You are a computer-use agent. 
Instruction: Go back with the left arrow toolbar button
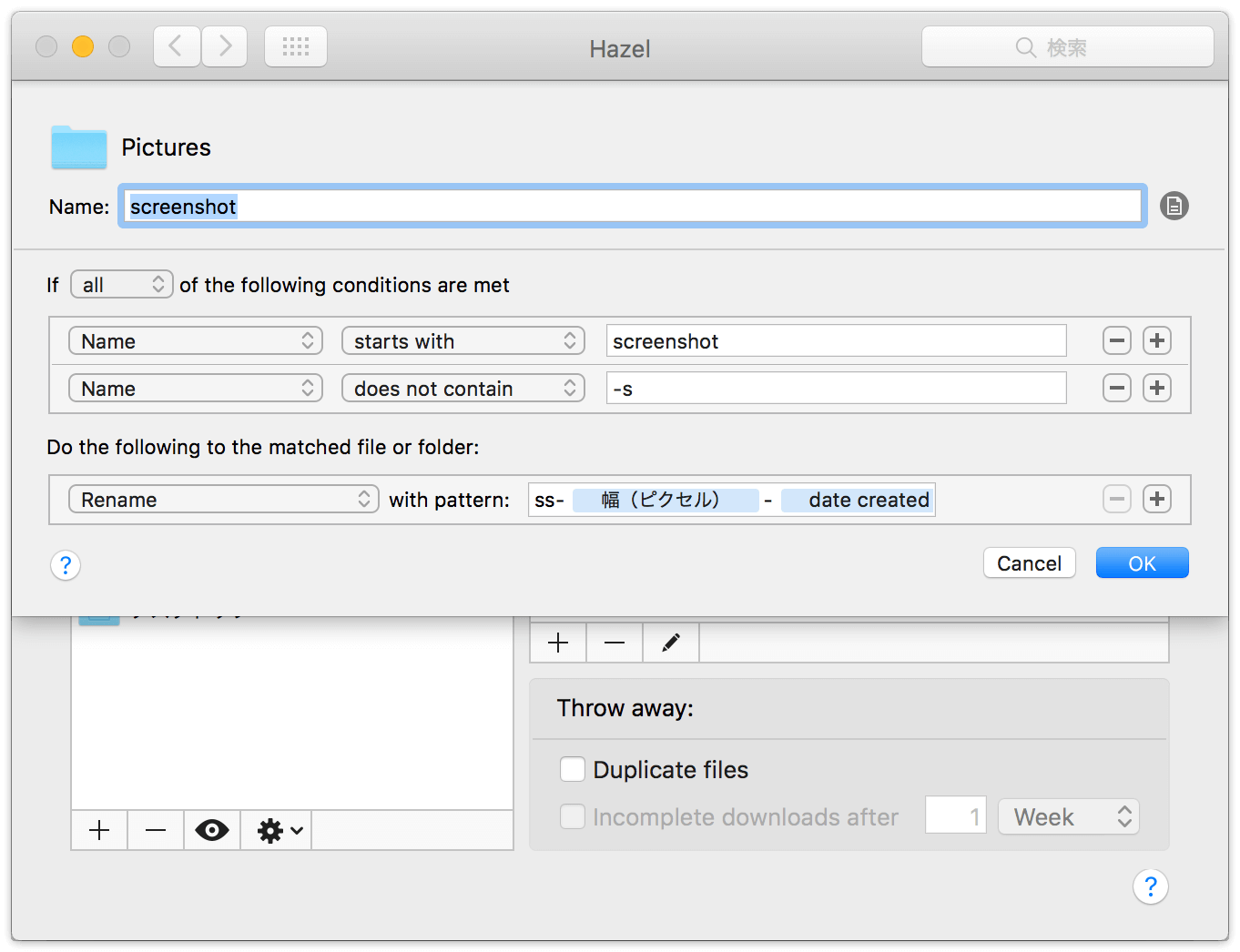[x=177, y=46]
